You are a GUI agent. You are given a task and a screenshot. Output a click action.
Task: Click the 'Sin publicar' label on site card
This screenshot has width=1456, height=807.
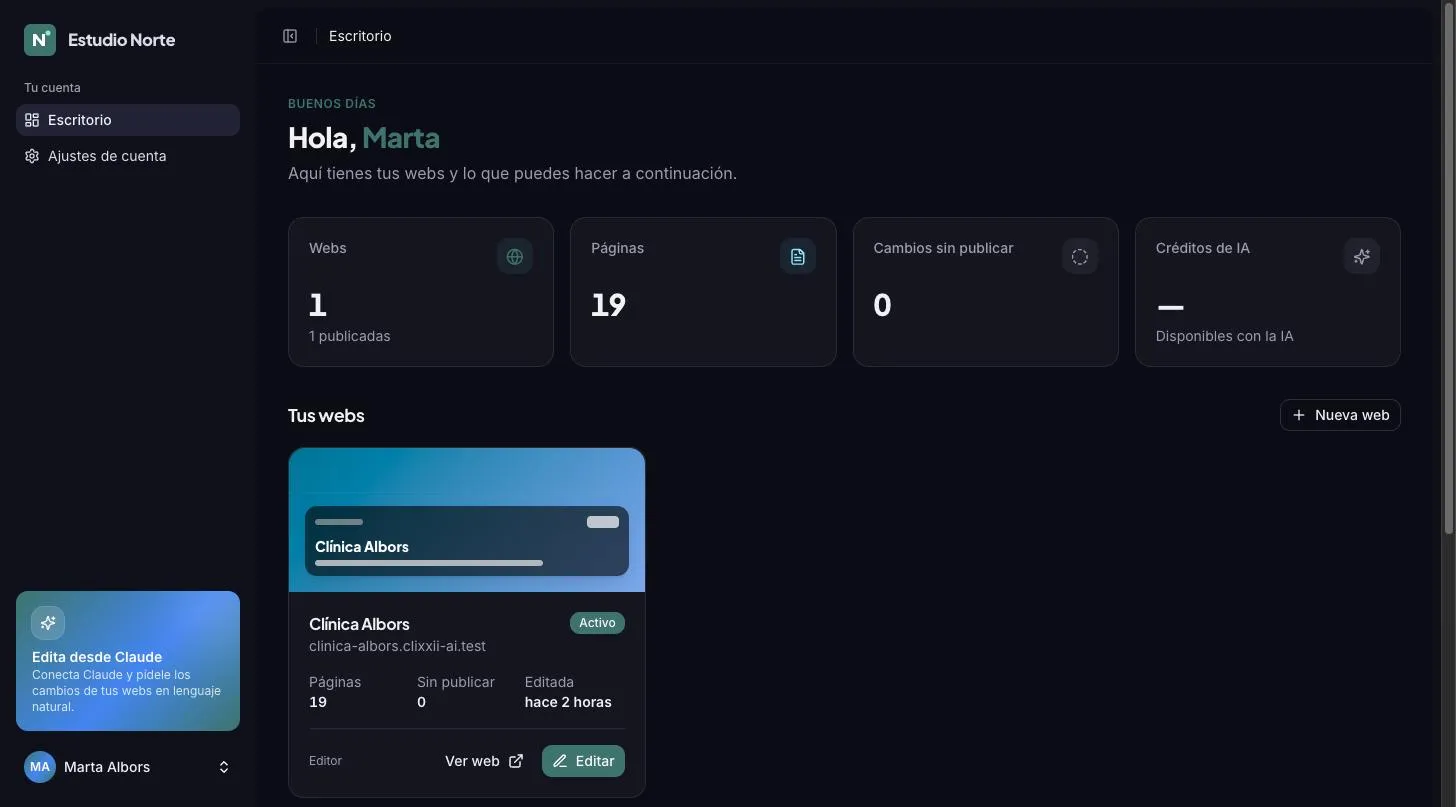pos(456,682)
